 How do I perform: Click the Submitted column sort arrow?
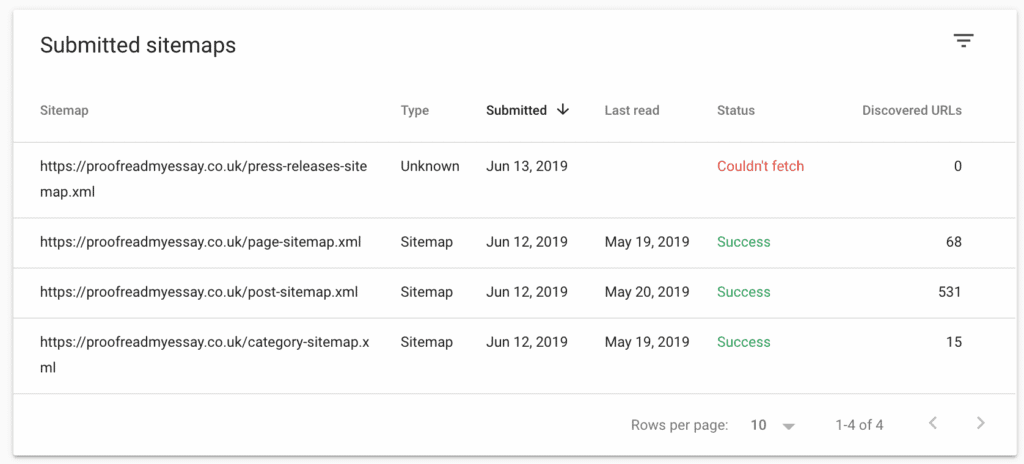tap(563, 110)
